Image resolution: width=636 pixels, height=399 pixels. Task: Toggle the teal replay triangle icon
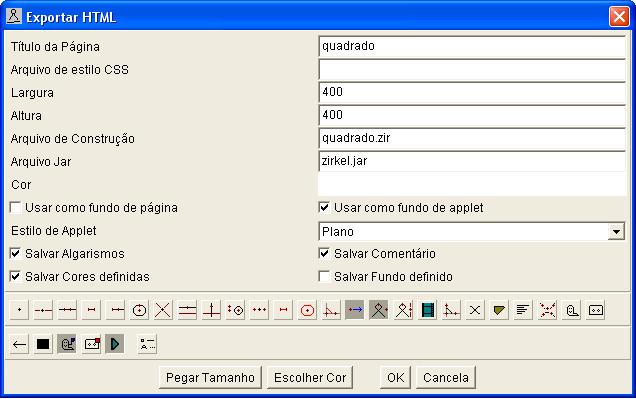pos(115,345)
